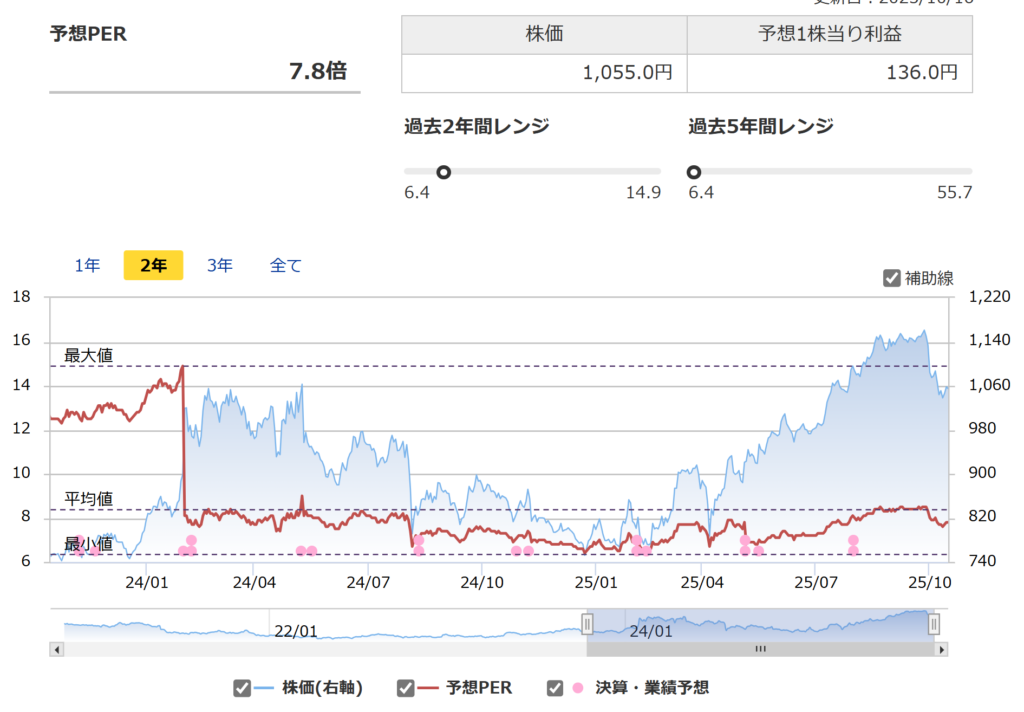Image resolution: width=1024 pixels, height=712 pixels.
Task: Click the red 予想PER legend line icon
Action: 429,688
